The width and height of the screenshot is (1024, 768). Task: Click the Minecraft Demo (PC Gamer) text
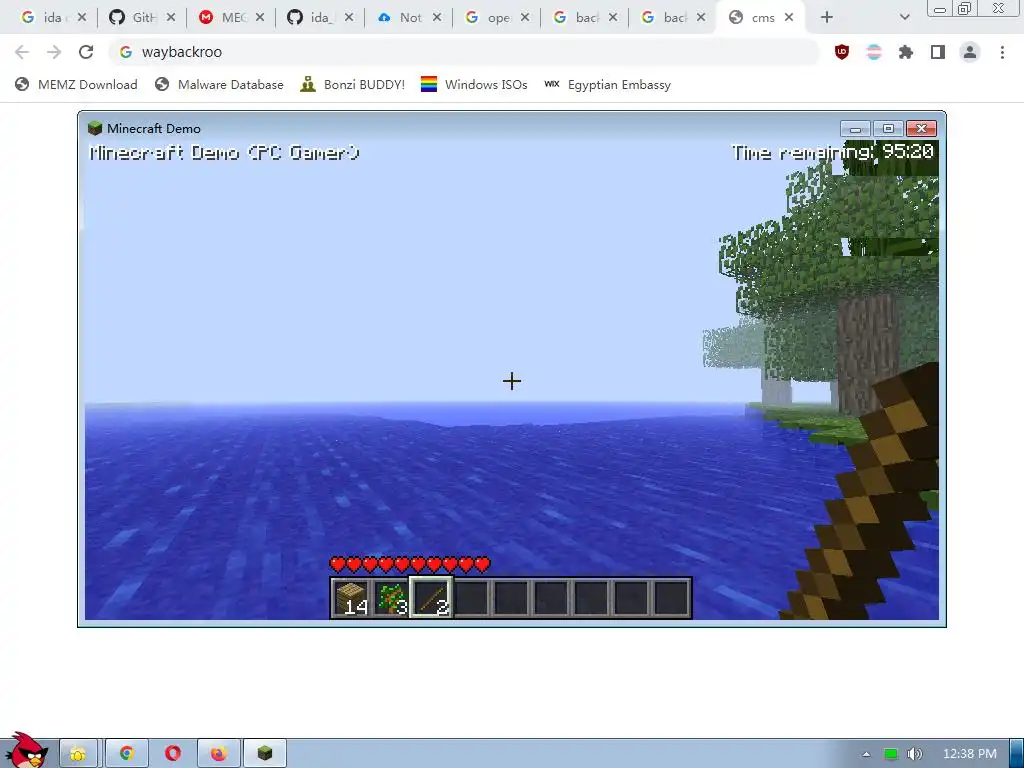(x=224, y=153)
